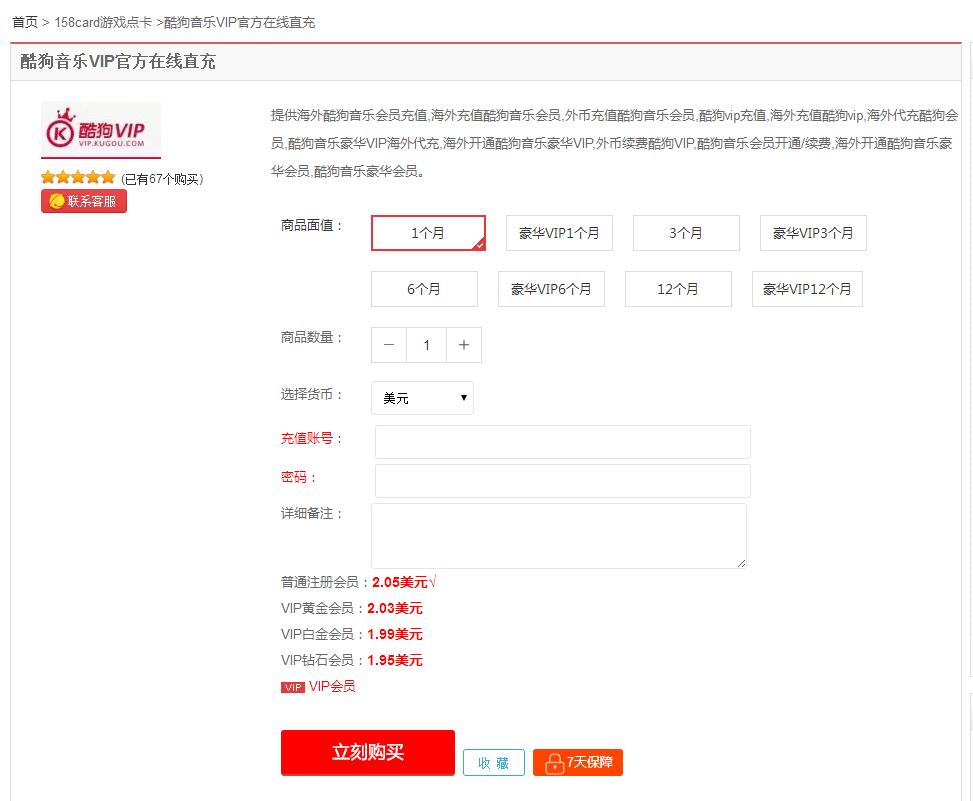The height and width of the screenshot is (801, 973).
Task: Choose the 豪华VIP3个月 option
Action: click(813, 233)
